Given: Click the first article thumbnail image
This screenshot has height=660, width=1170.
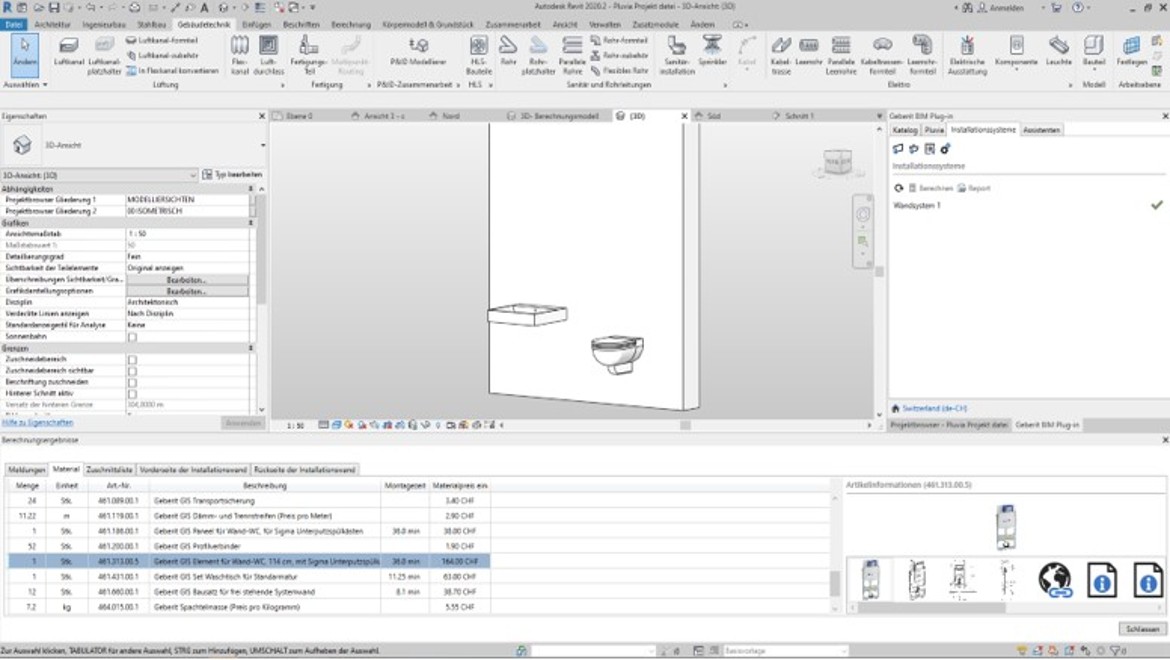Looking at the screenshot, I should coord(870,579).
